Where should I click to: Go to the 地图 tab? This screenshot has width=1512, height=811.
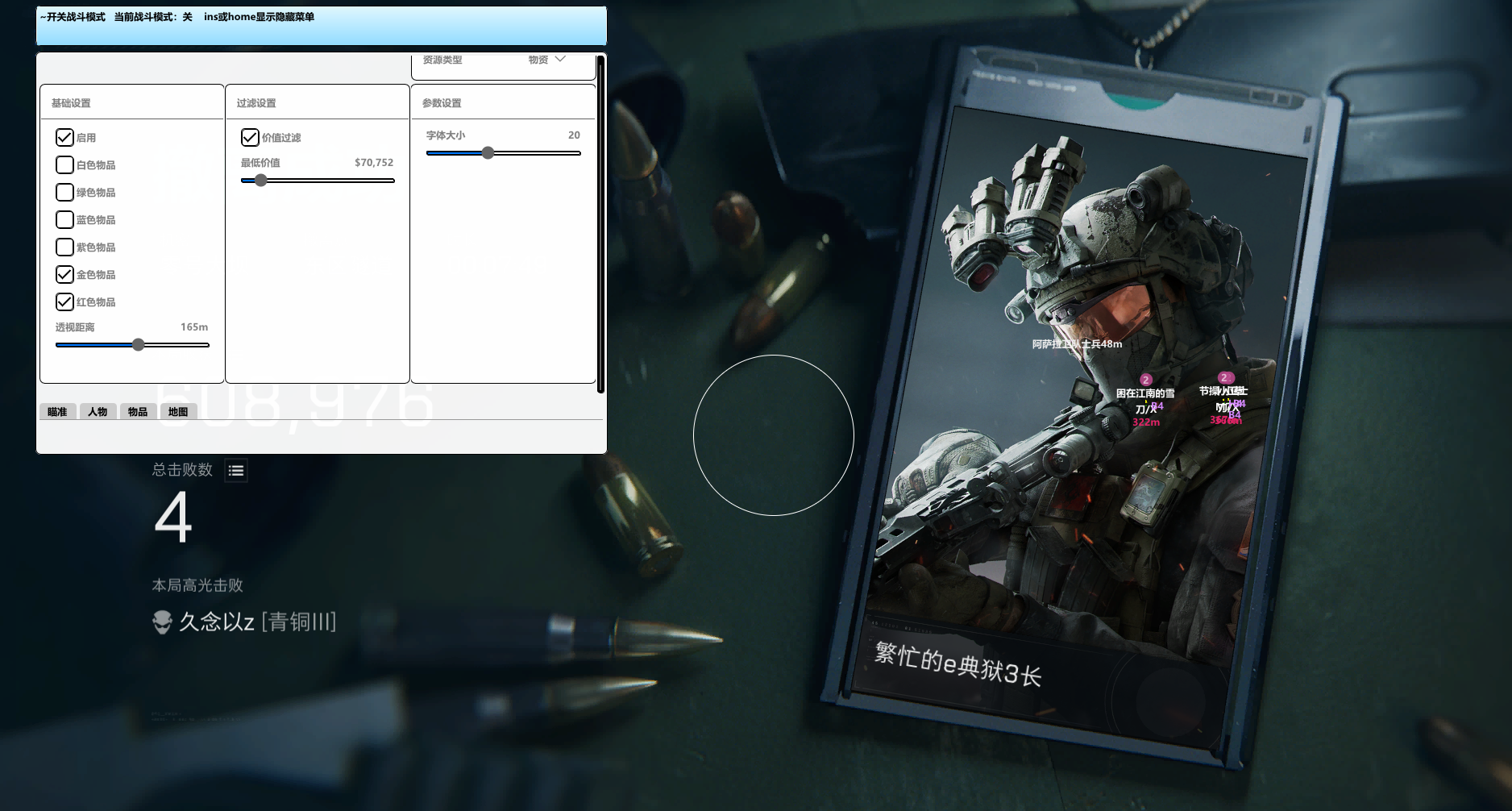pyautogui.click(x=178, y=412)
